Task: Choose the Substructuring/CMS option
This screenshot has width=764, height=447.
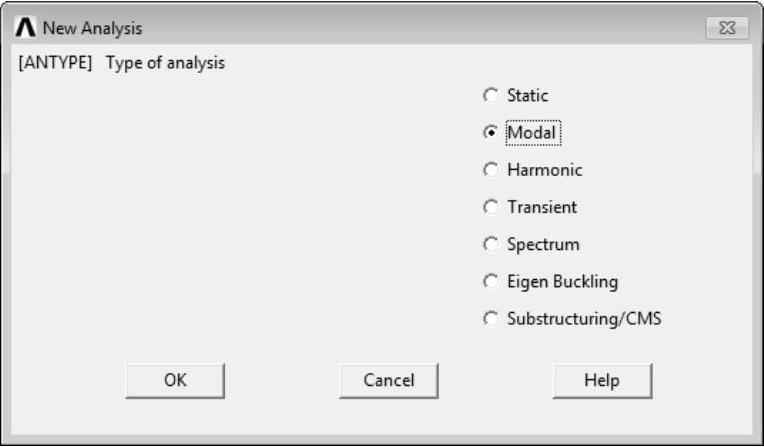Action: click(490, 319)
